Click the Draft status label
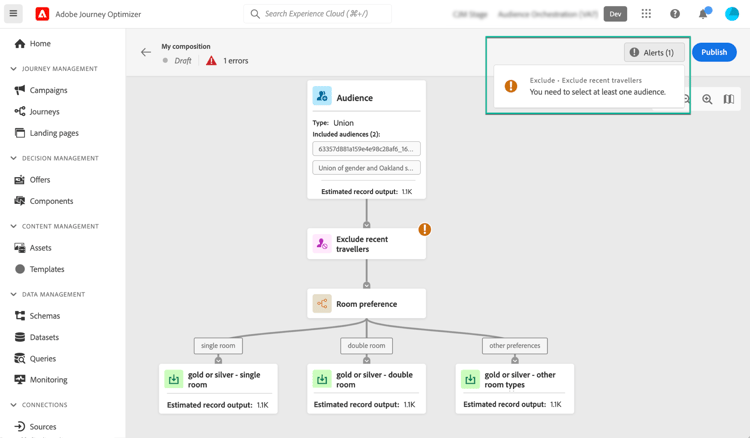Image resolution: width=750 pixels, height=438 pixels. click(183, 61)
